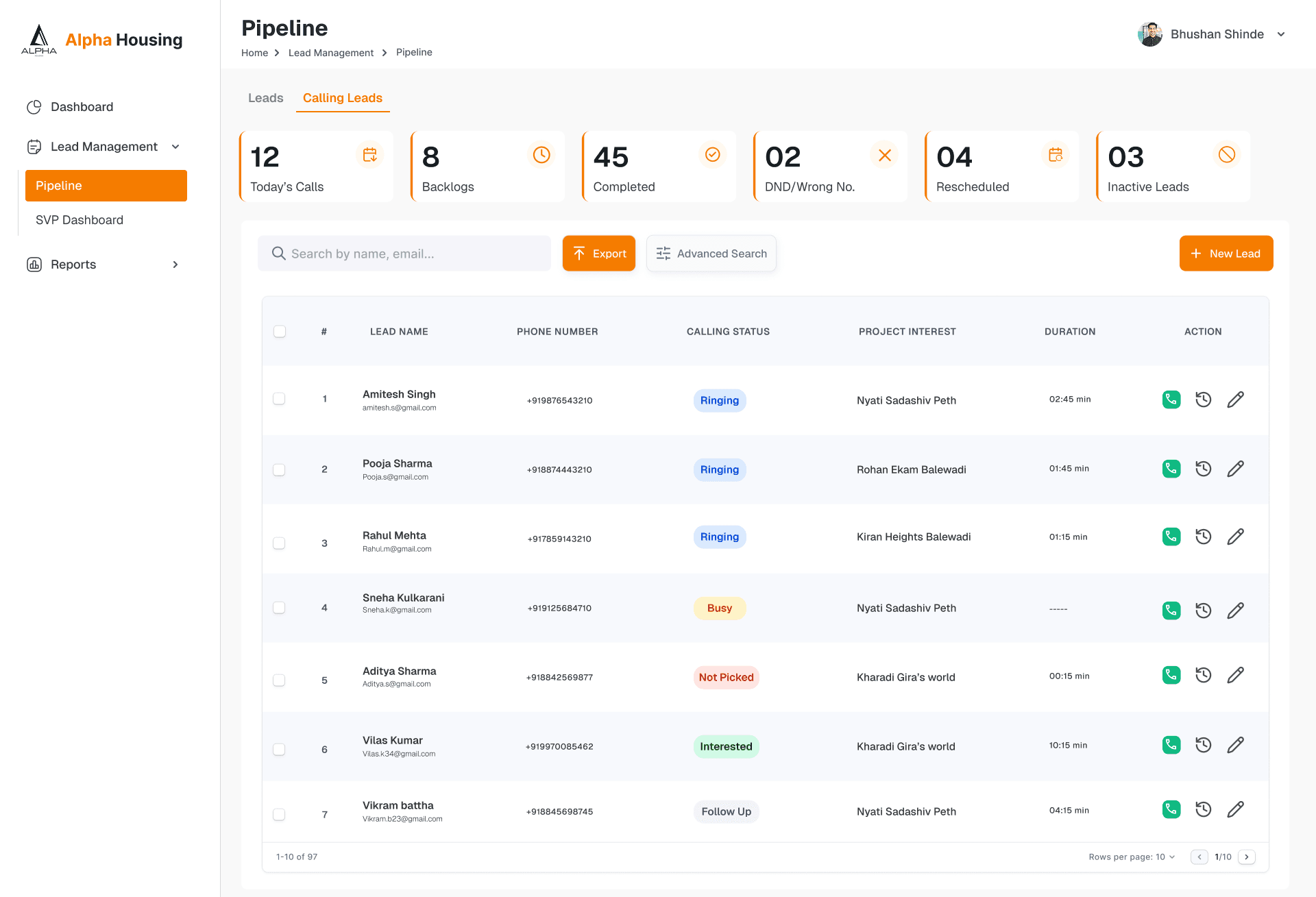Click pencil icon for Aditya Sharma
This screenshot has height=897, width=1316.
coord(1235,675)
